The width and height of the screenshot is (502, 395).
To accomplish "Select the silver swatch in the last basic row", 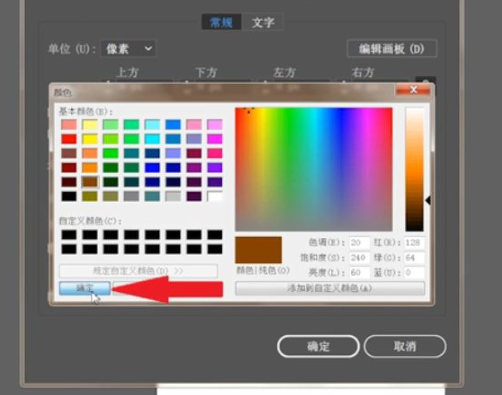I will (173, 196).
